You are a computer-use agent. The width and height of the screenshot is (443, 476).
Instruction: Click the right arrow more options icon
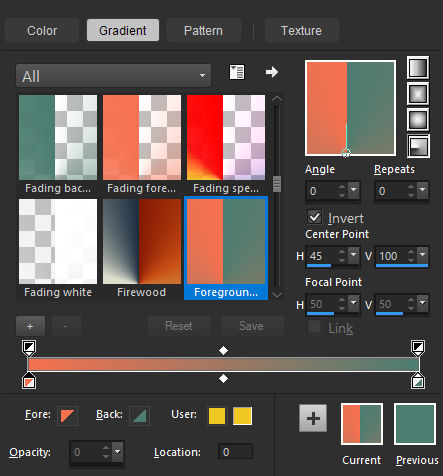[272, 72]
